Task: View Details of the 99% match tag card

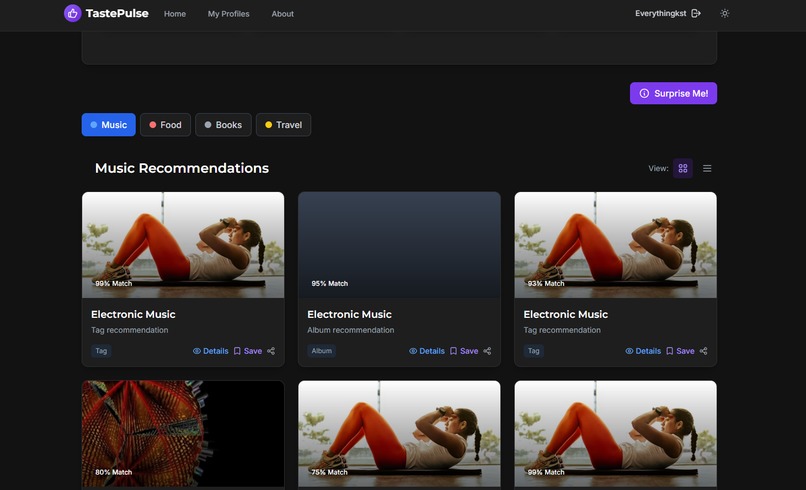Action: click(210, 351)
